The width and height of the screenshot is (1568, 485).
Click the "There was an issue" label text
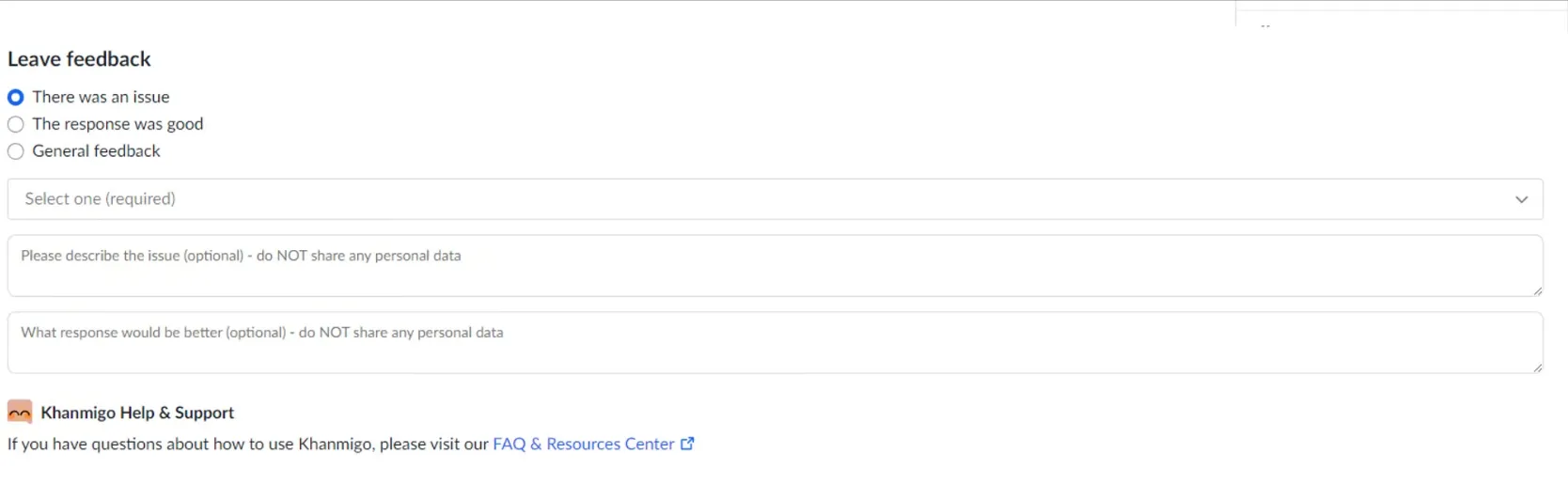101,97
